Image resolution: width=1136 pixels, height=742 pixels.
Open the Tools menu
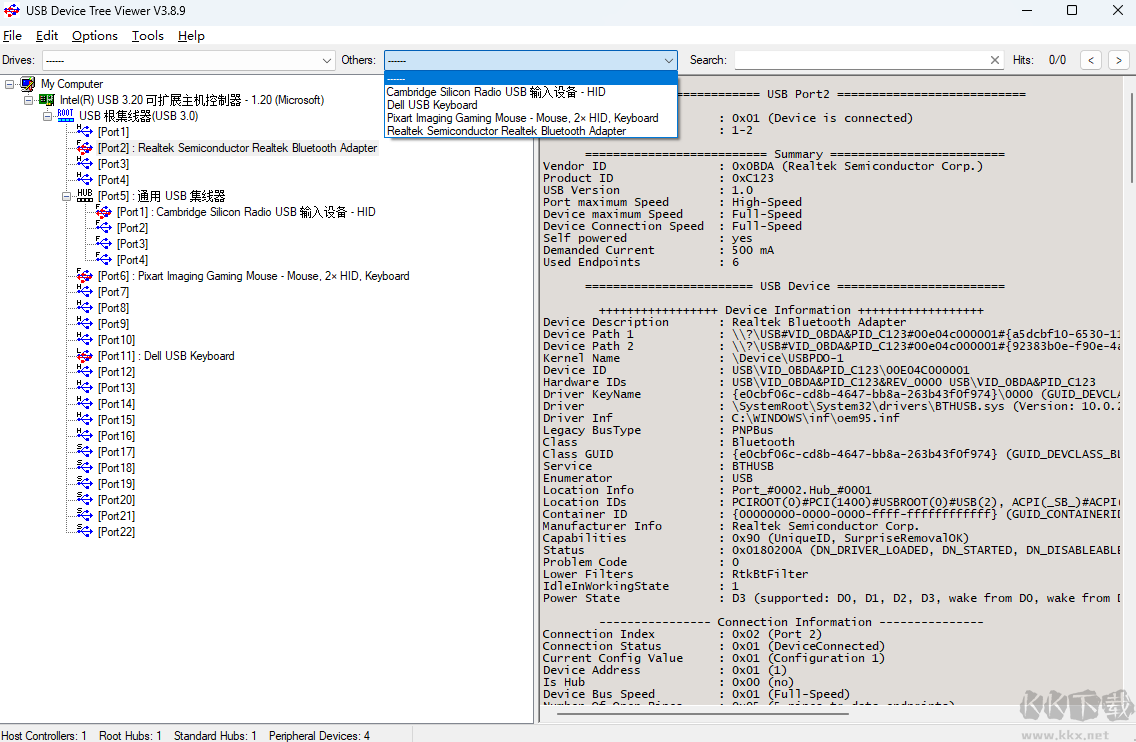coord(147,35)
